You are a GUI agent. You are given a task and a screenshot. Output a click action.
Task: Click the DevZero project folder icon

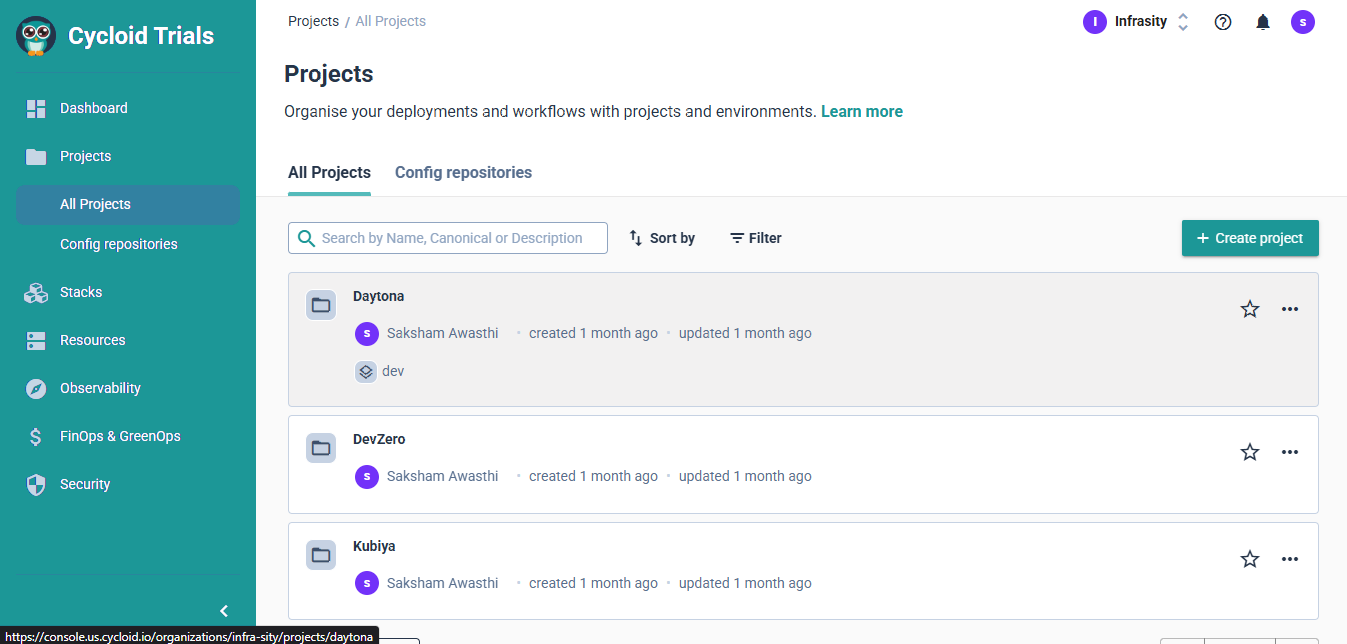point(321,448)
